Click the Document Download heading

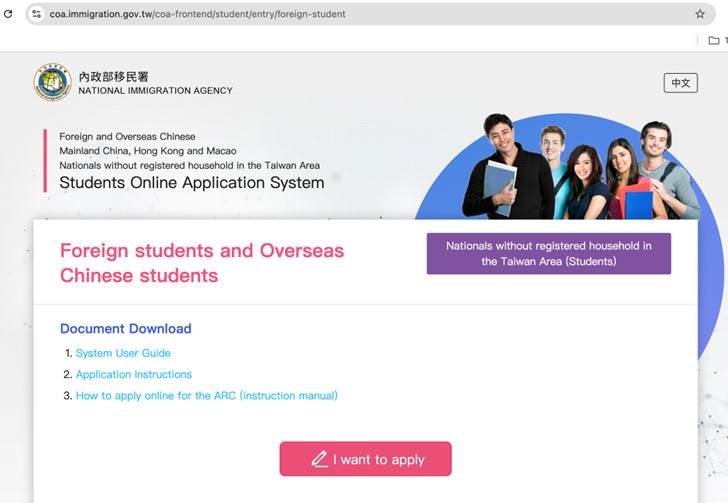[x=126, y=328]
